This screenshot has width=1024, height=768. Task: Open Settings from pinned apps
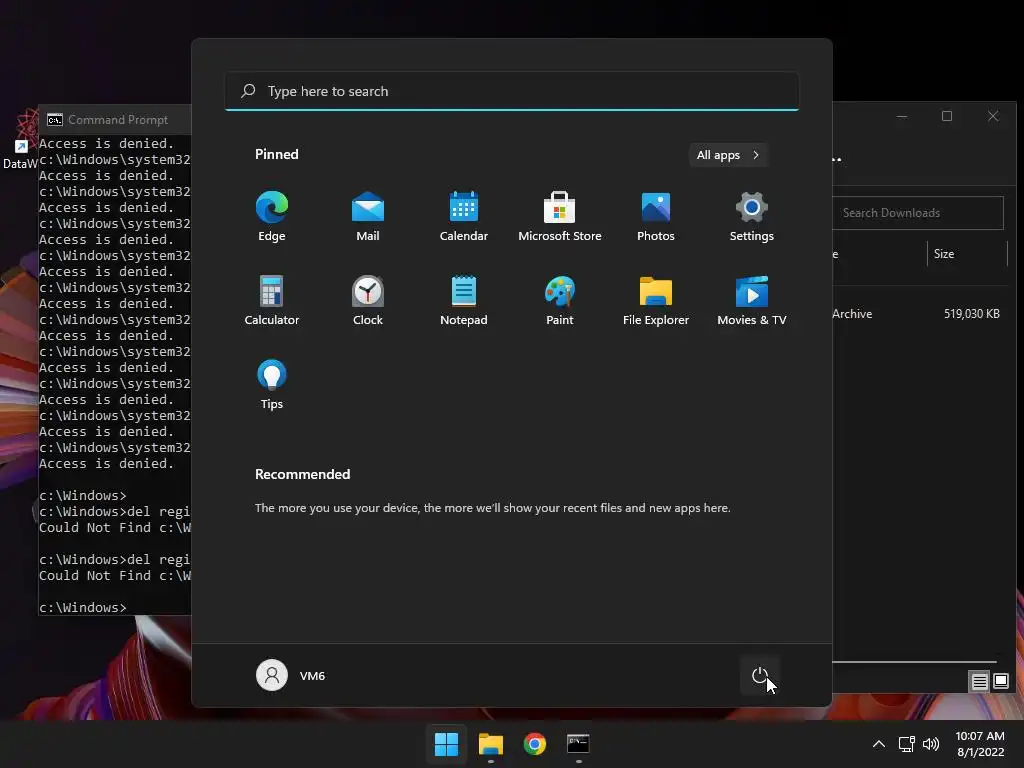coord(752,216)
